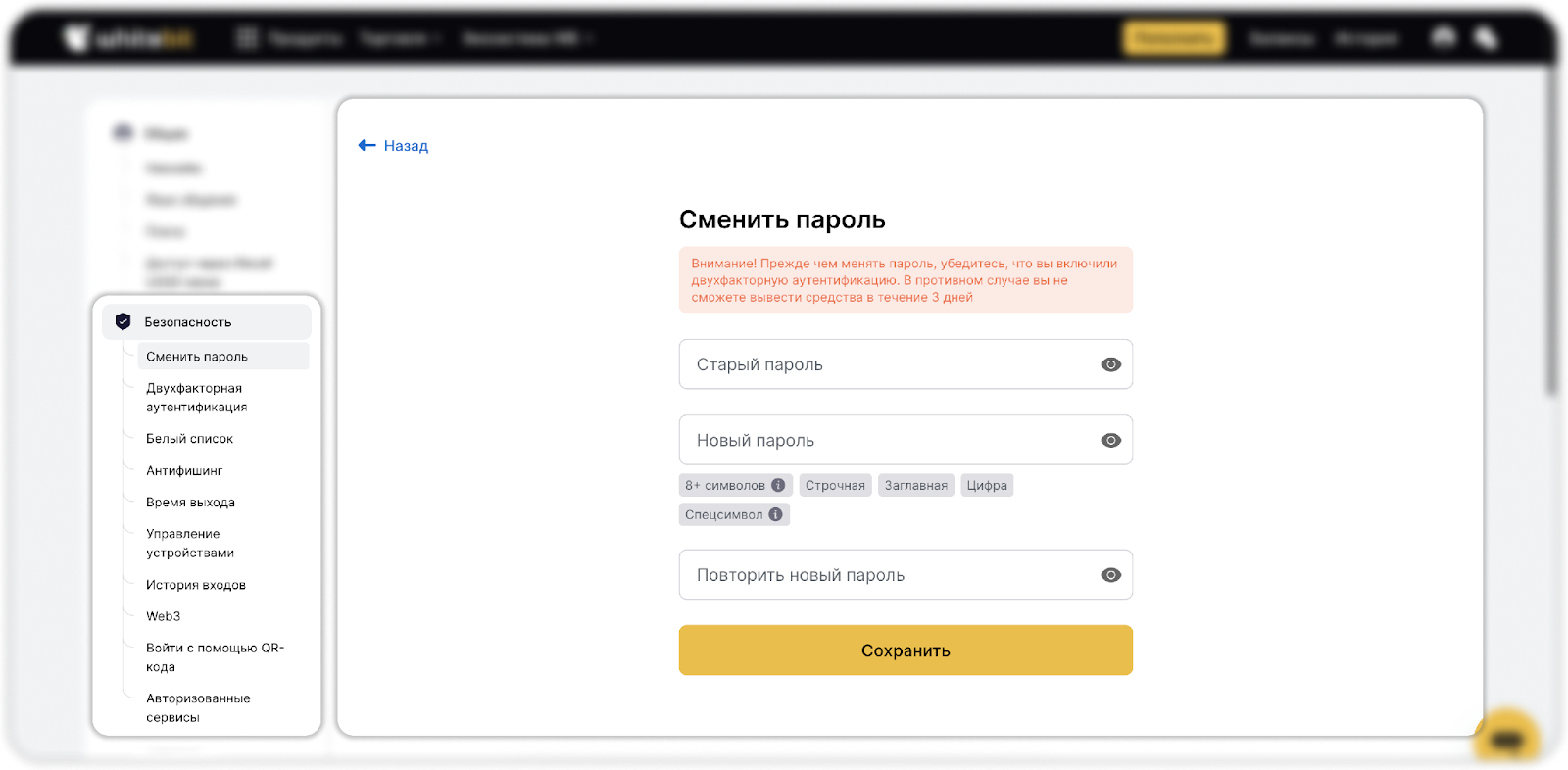Go to Антифишинг menu item
The height and width of the screenshot is (770, 1568).
(x=184, y=471)
